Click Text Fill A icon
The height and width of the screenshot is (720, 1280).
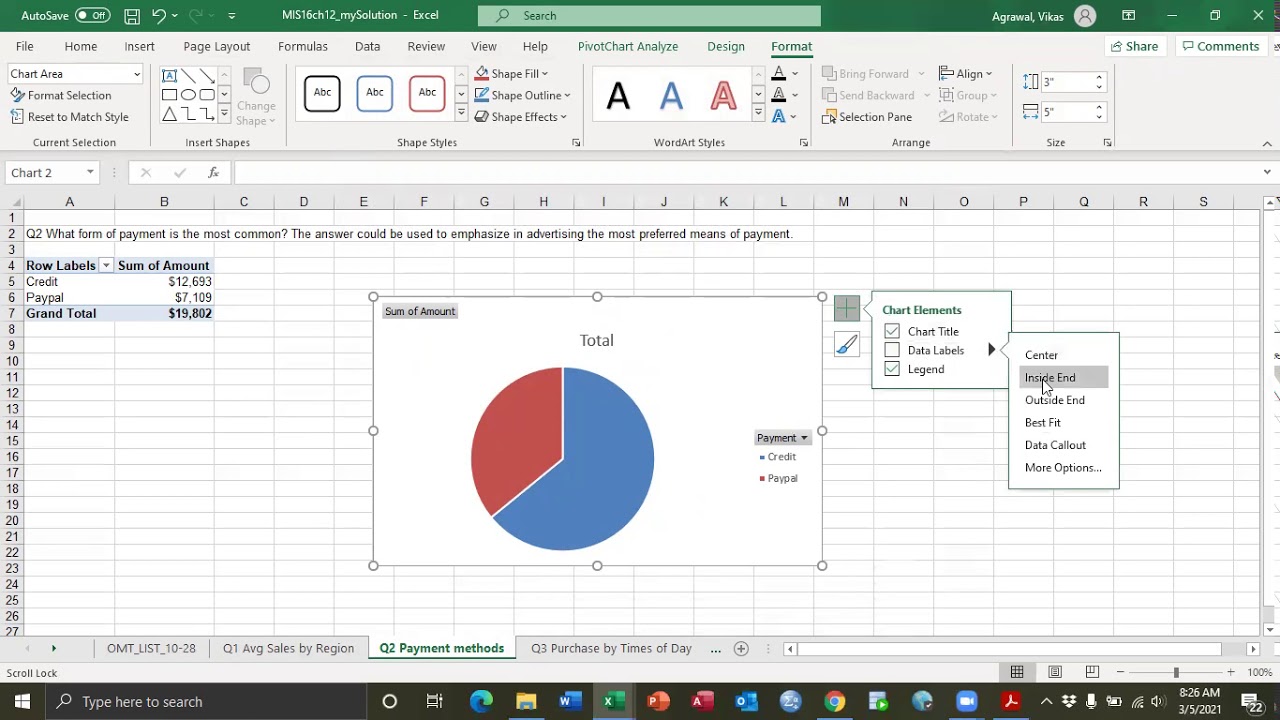click(x=779, y=73)
